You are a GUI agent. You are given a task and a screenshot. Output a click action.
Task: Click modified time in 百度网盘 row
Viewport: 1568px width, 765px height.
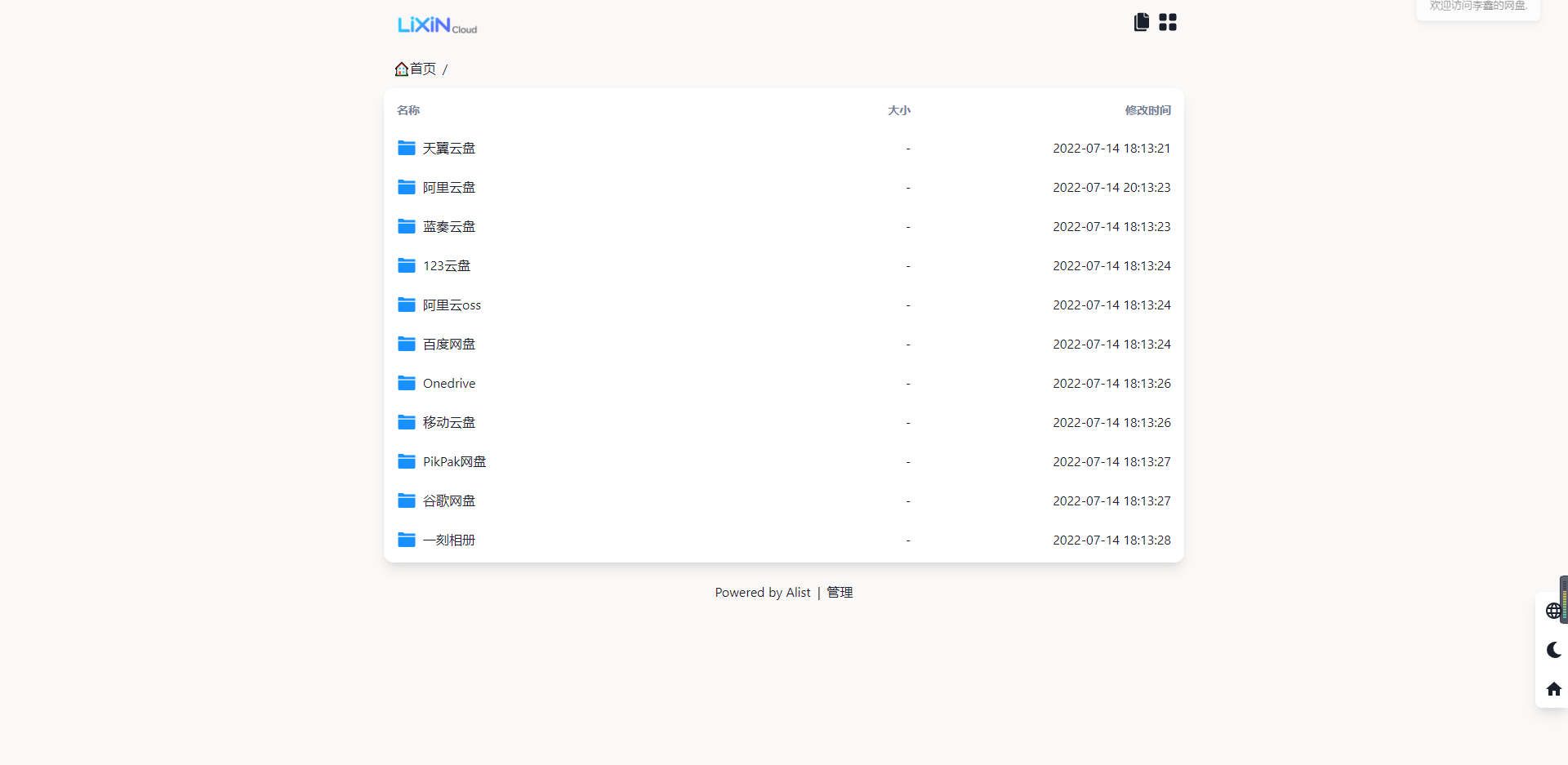(x=1111, y=345)
